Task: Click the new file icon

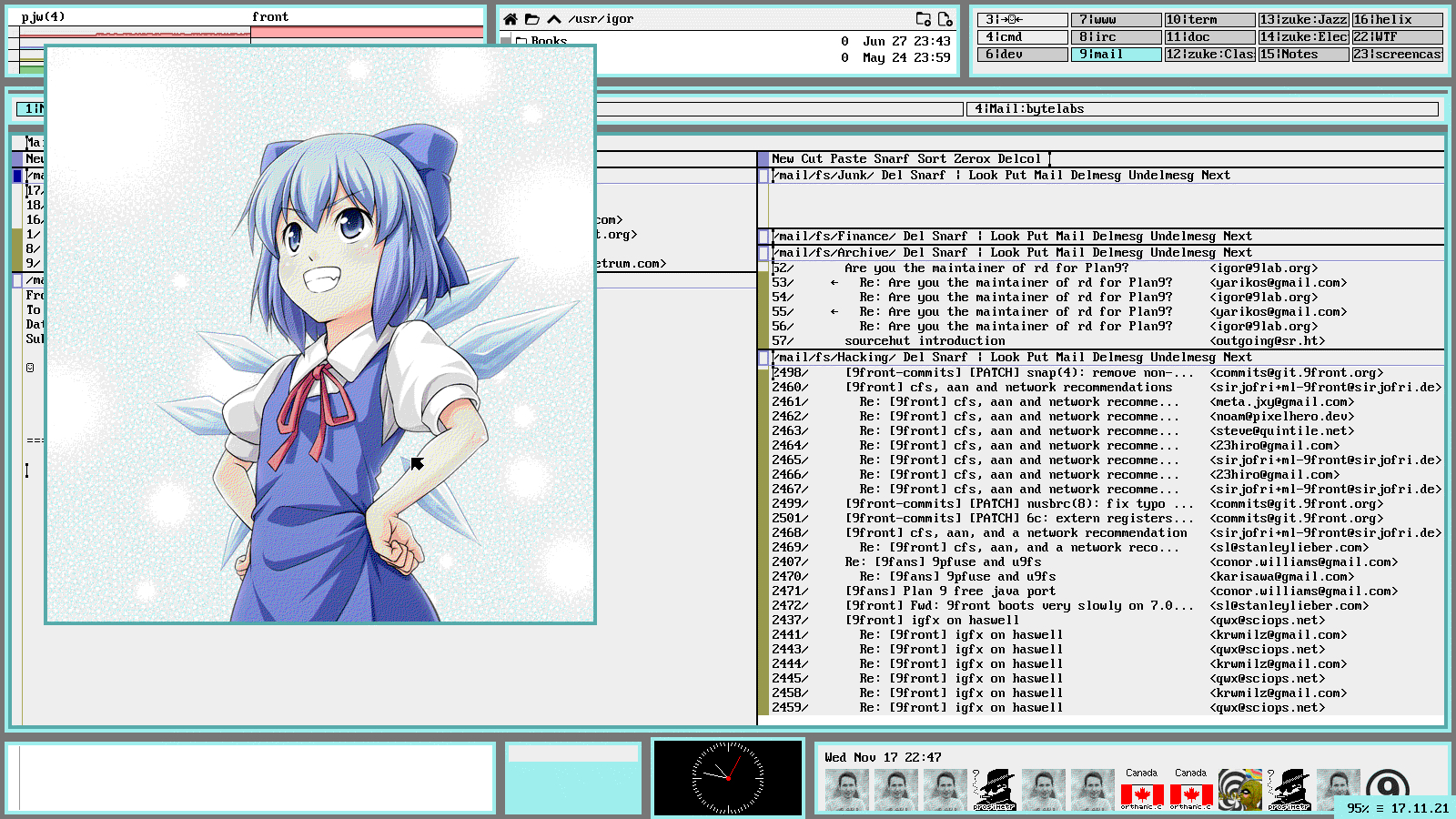Action: [945, 19]
